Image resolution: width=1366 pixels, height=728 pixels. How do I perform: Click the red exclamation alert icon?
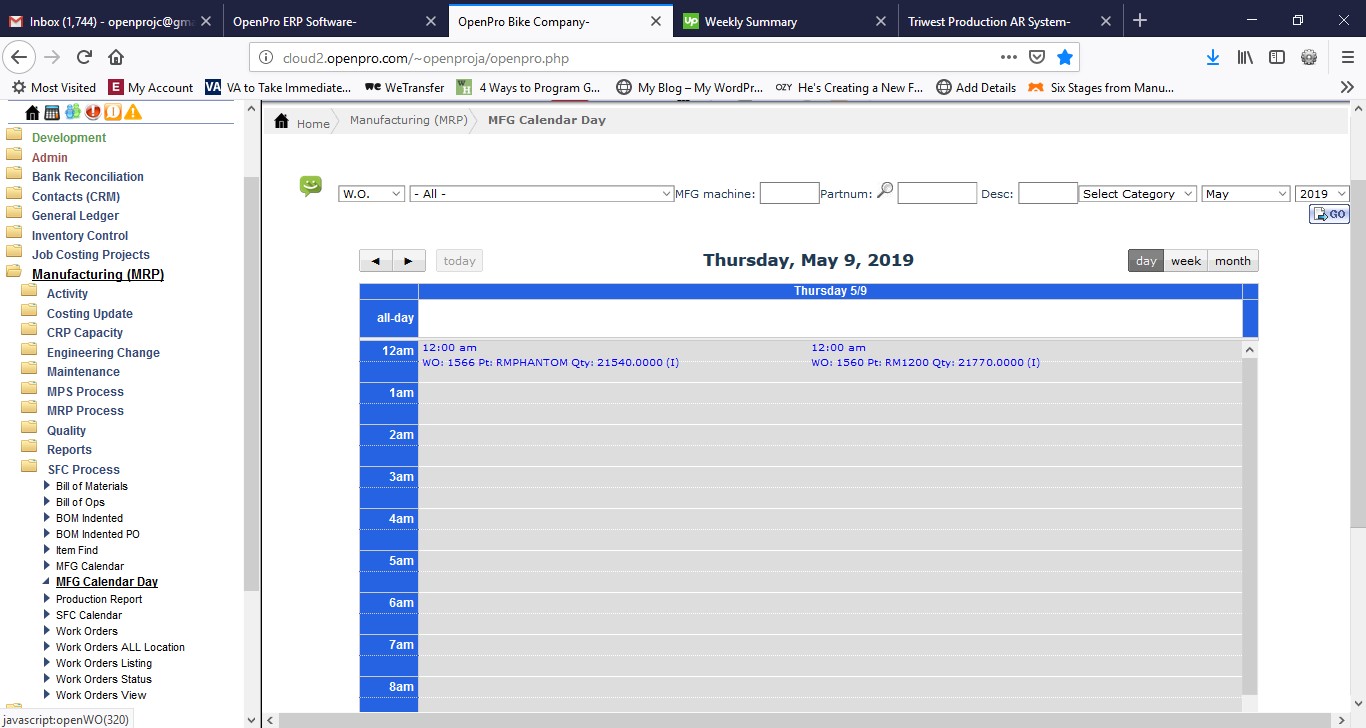93,112
